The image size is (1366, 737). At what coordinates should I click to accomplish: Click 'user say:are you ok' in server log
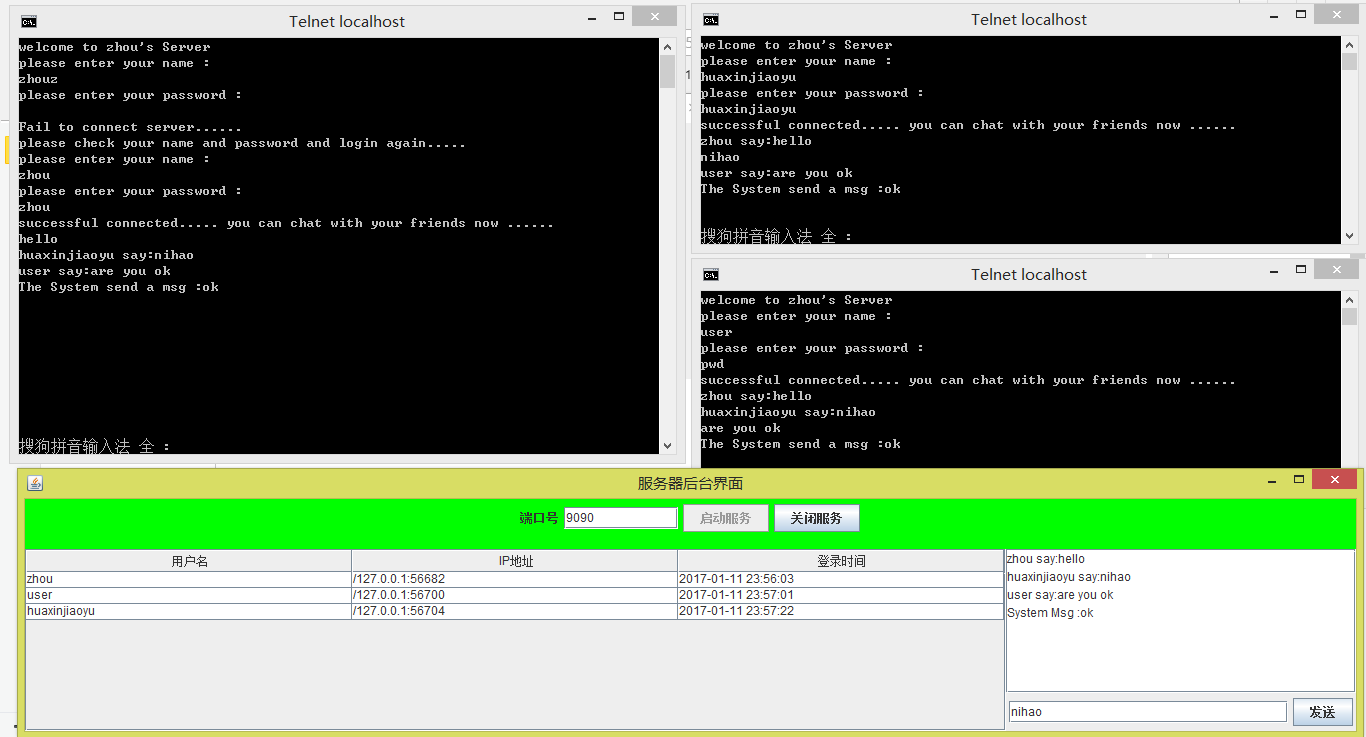(x=1060, y=595)
